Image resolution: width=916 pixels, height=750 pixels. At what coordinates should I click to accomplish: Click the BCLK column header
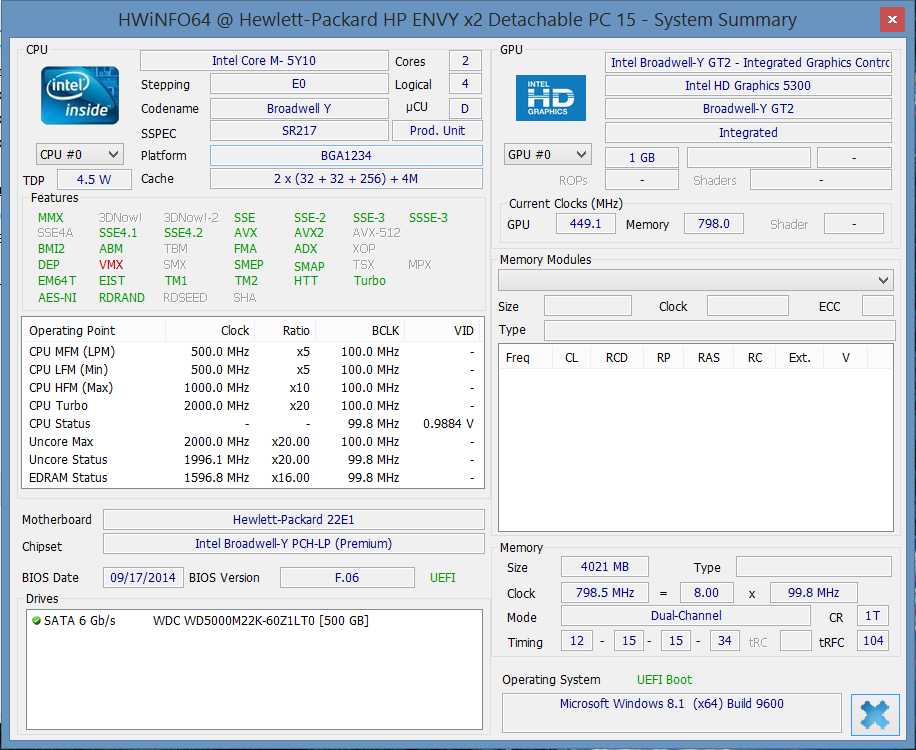point(359,331)
